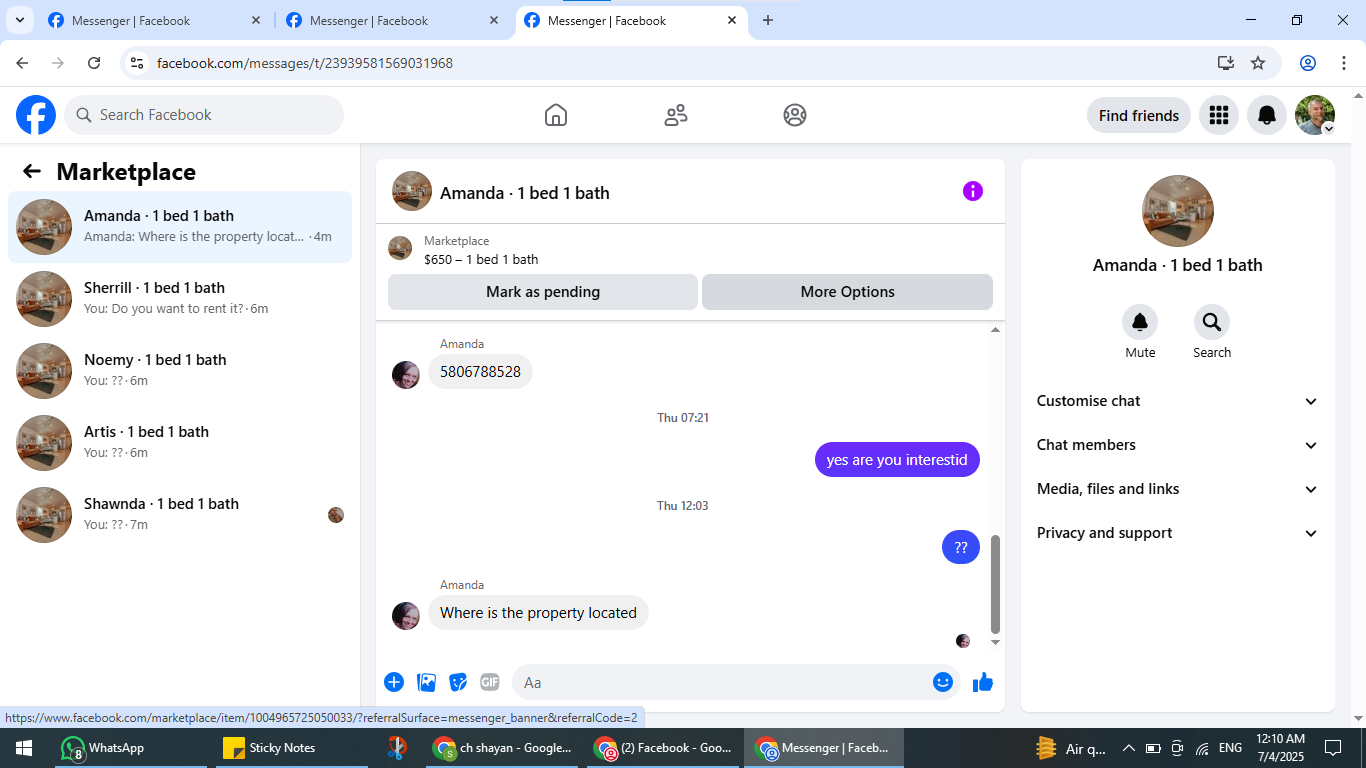This screenshot has height=768, width=1366.
Task: Attach a photo file icon
Action: coord(427,682)
